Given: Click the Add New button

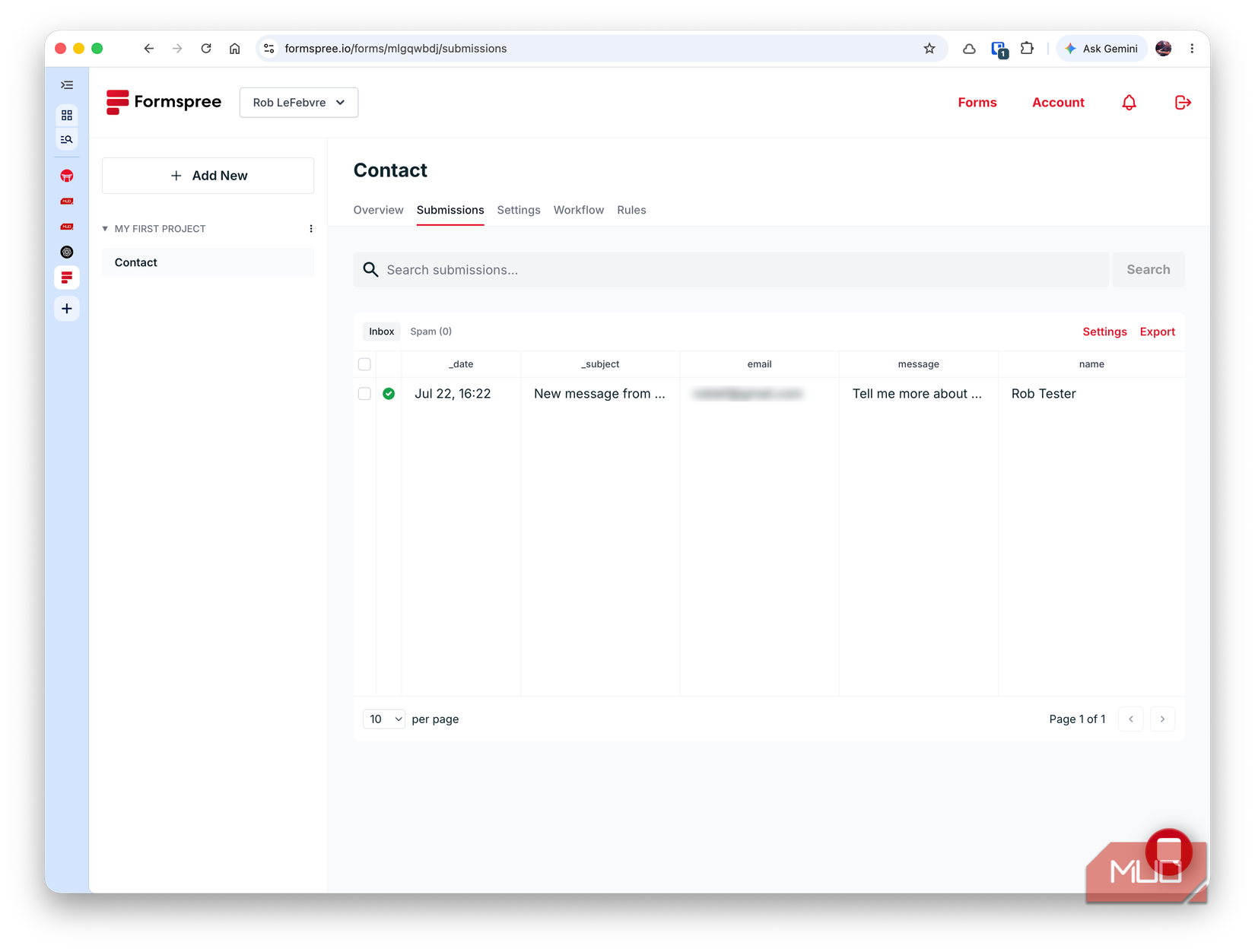Looking at the screenshot, I should coord(208,176).
